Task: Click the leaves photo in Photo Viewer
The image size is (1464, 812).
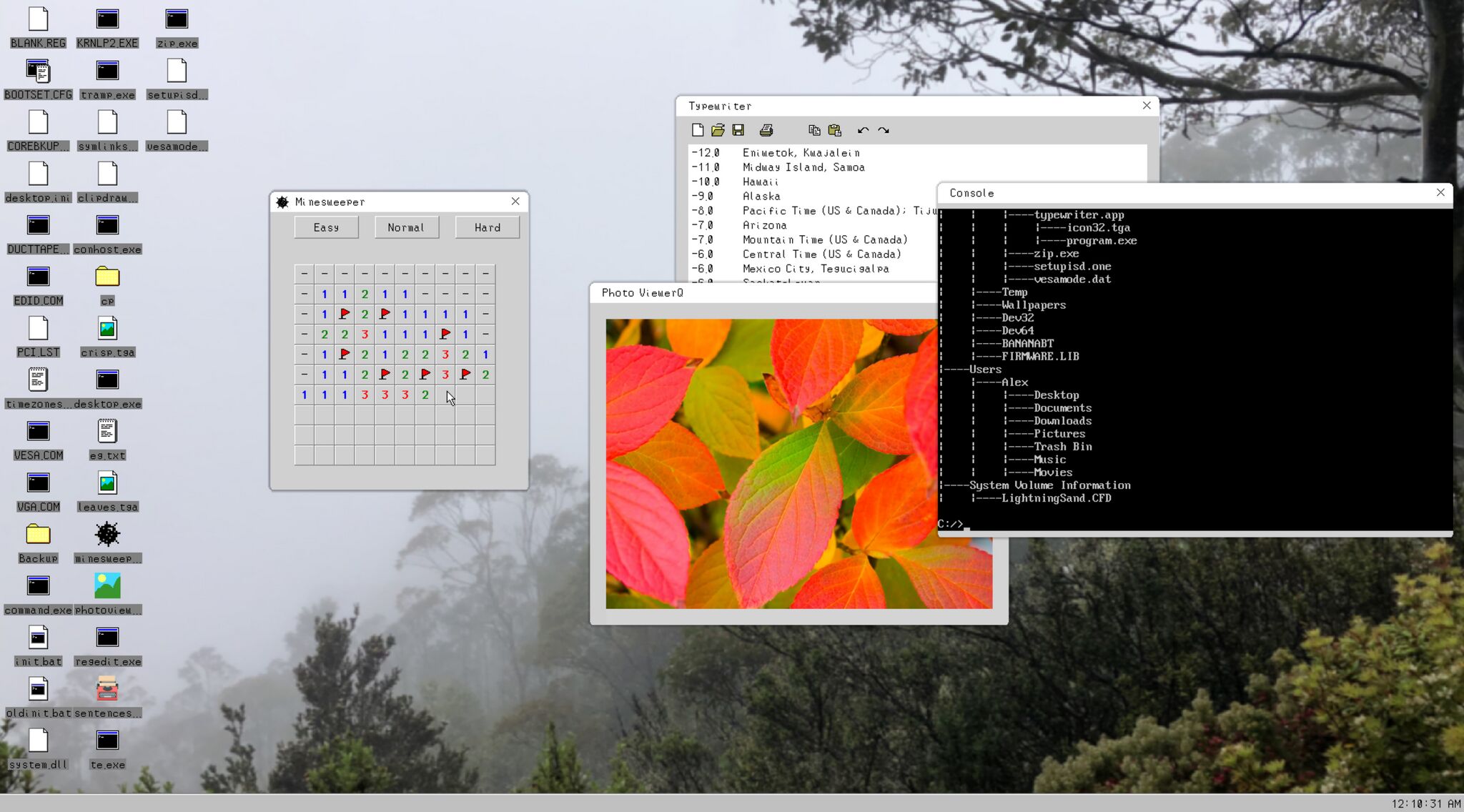Action: pyautogui.click(x=798, y=464)
